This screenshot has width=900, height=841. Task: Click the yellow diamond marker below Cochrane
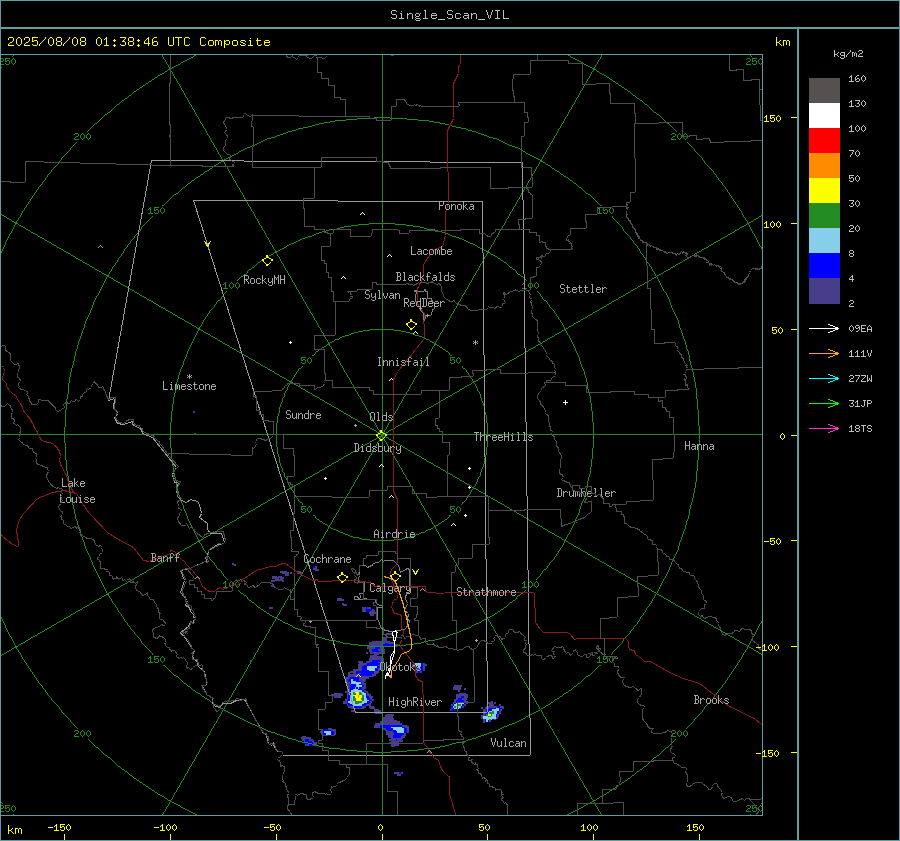point(343,578)
